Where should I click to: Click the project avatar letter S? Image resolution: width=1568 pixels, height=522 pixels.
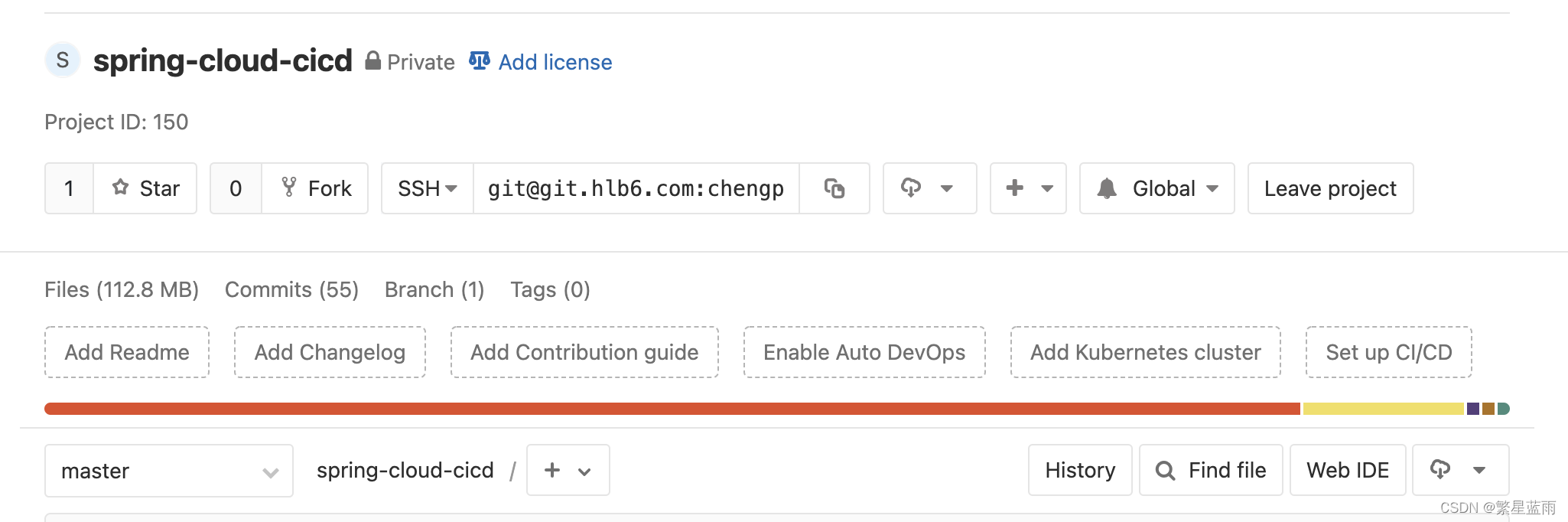coord(63,60)
